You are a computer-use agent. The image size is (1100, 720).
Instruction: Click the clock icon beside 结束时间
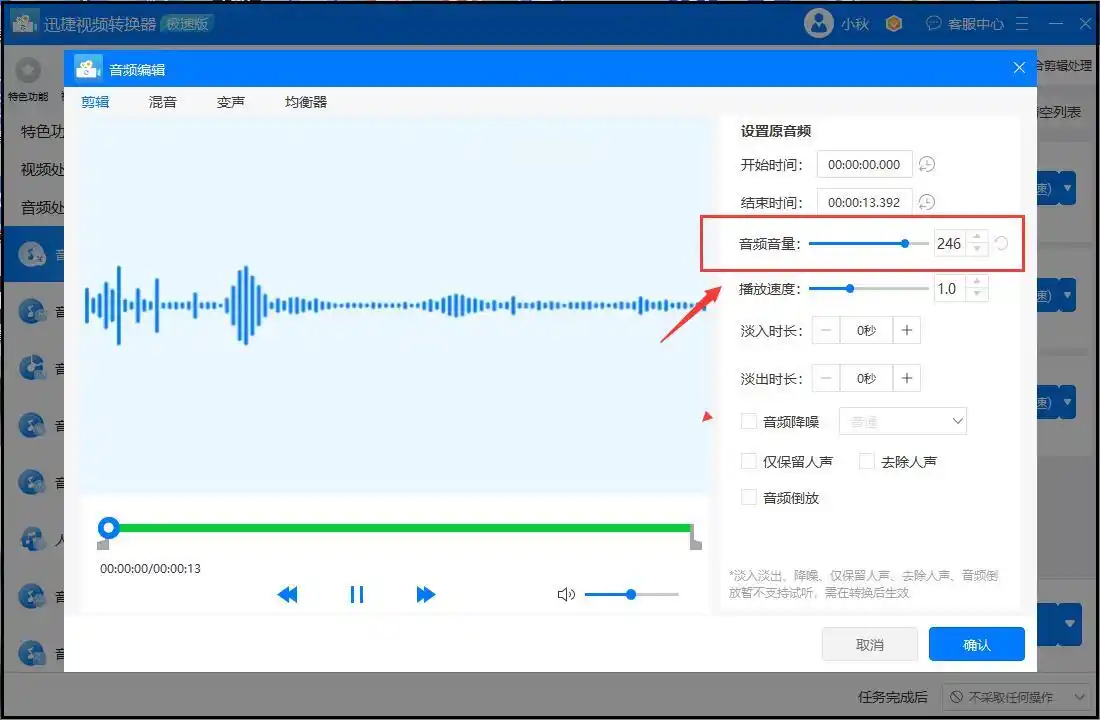point(927,202)
